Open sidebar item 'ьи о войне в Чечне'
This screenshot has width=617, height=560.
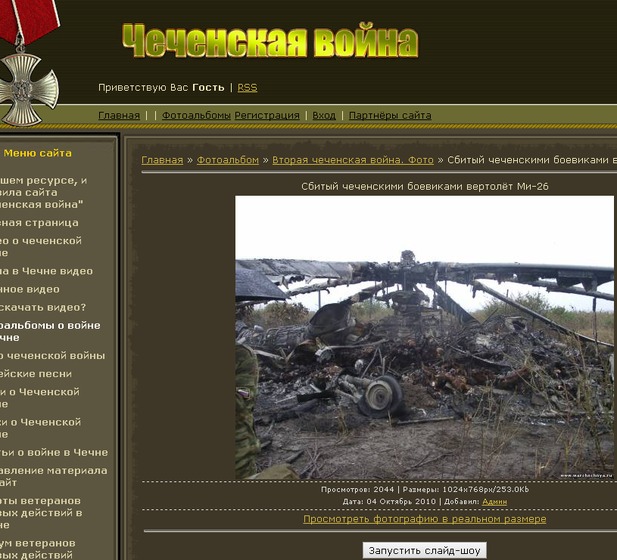pyautogui.click(x=54, y=453)
